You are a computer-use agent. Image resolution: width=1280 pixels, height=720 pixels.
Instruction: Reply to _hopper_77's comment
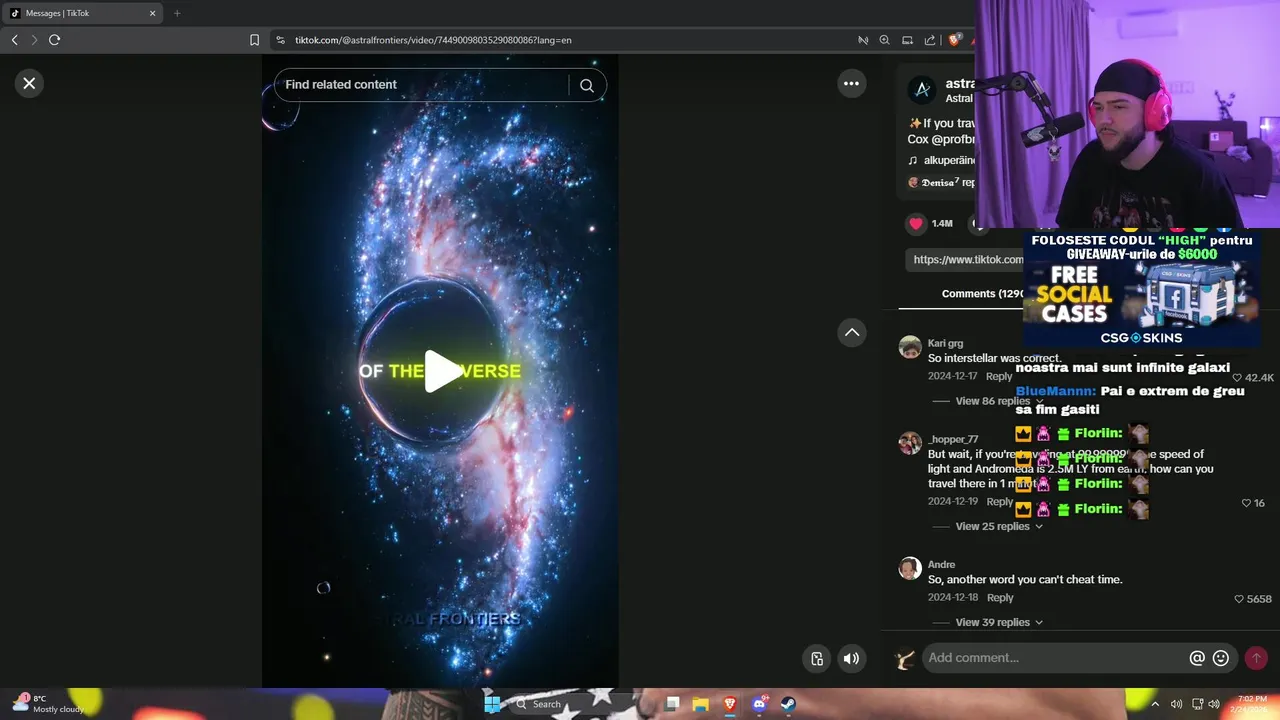(999, 501)
